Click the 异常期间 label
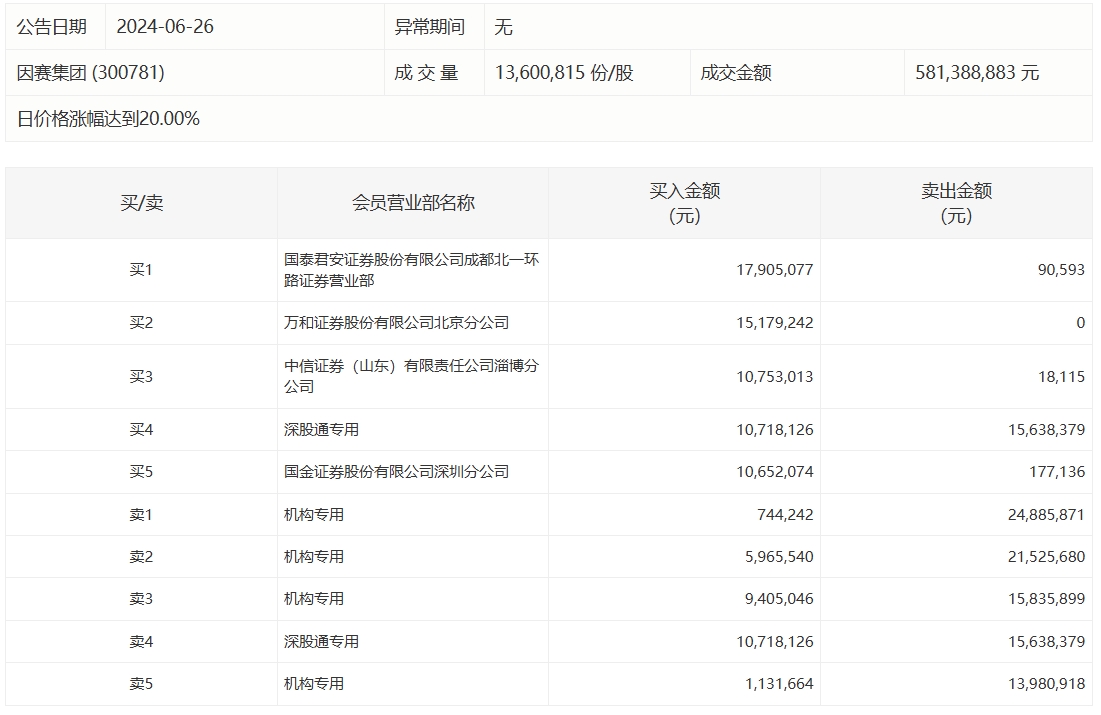Image resolution: width=1101 pixels, height=715 pixels. tap(429, 27)
